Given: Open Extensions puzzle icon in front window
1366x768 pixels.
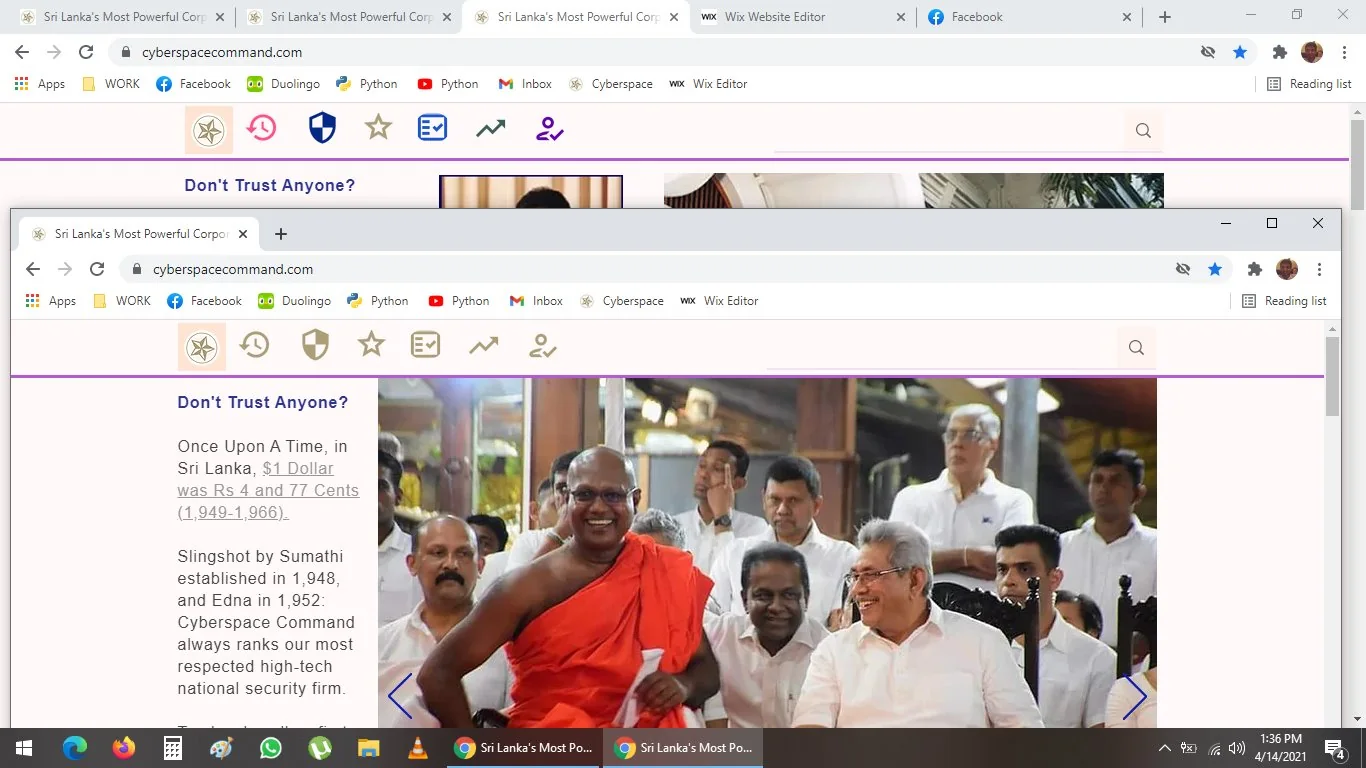Looking at the screenshot, I should pos(1254,269).
